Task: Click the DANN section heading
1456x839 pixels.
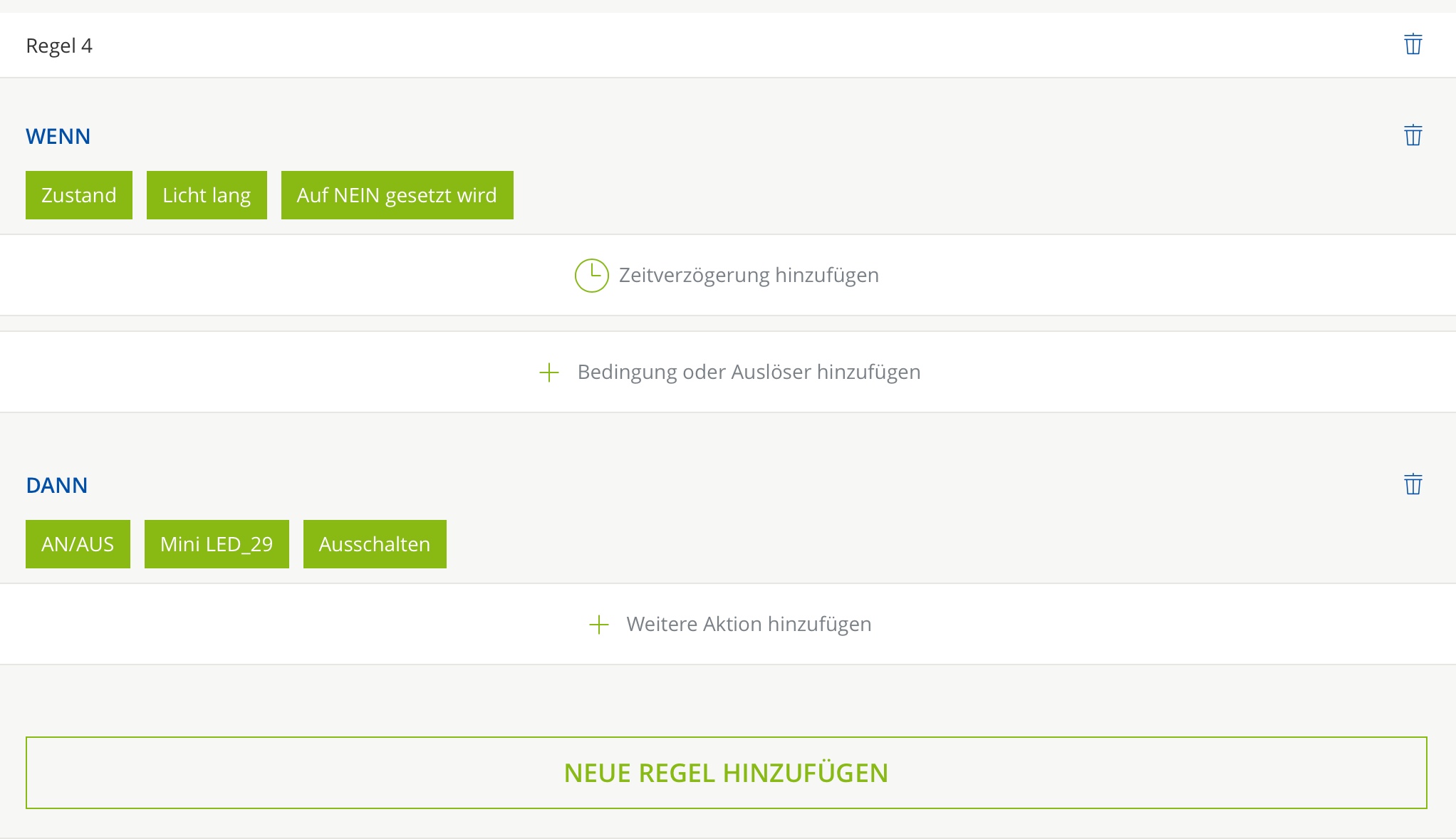Action: 56,485
